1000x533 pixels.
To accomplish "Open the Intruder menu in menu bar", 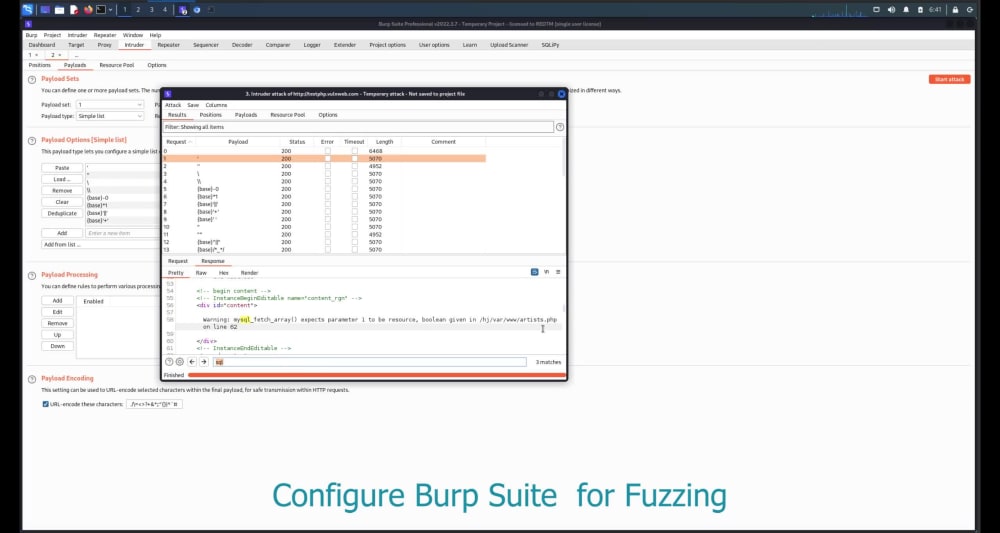I will (77, 35).
